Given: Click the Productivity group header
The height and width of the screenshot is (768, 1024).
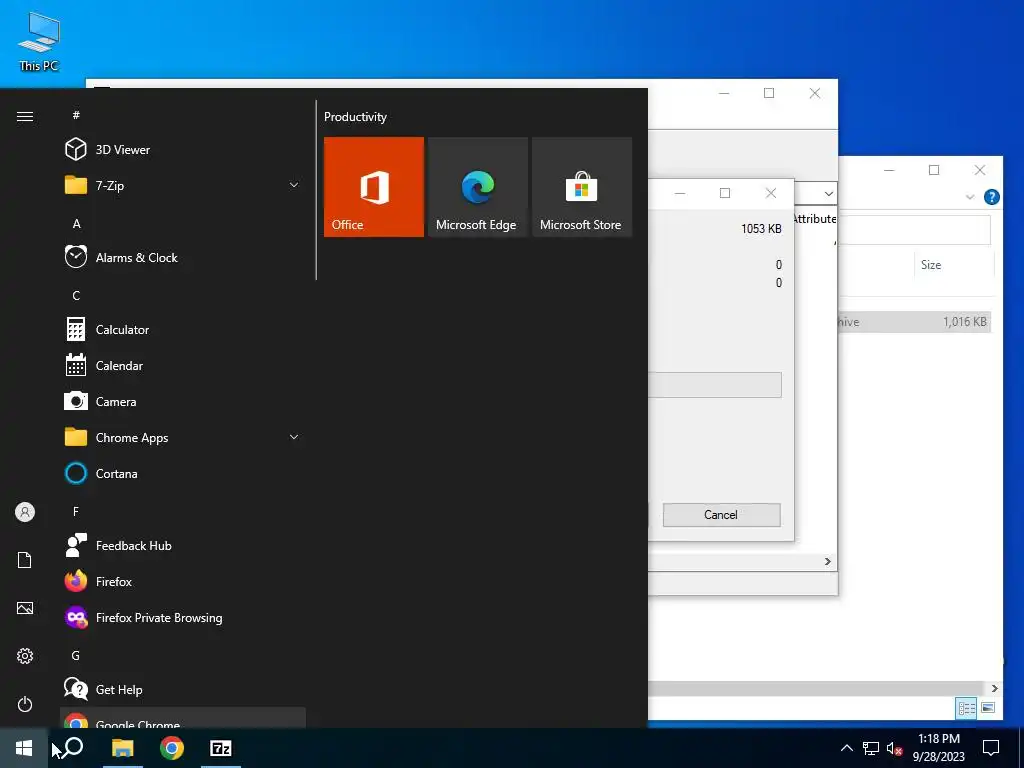Looking at the screenshot, I should pos(355,117).
